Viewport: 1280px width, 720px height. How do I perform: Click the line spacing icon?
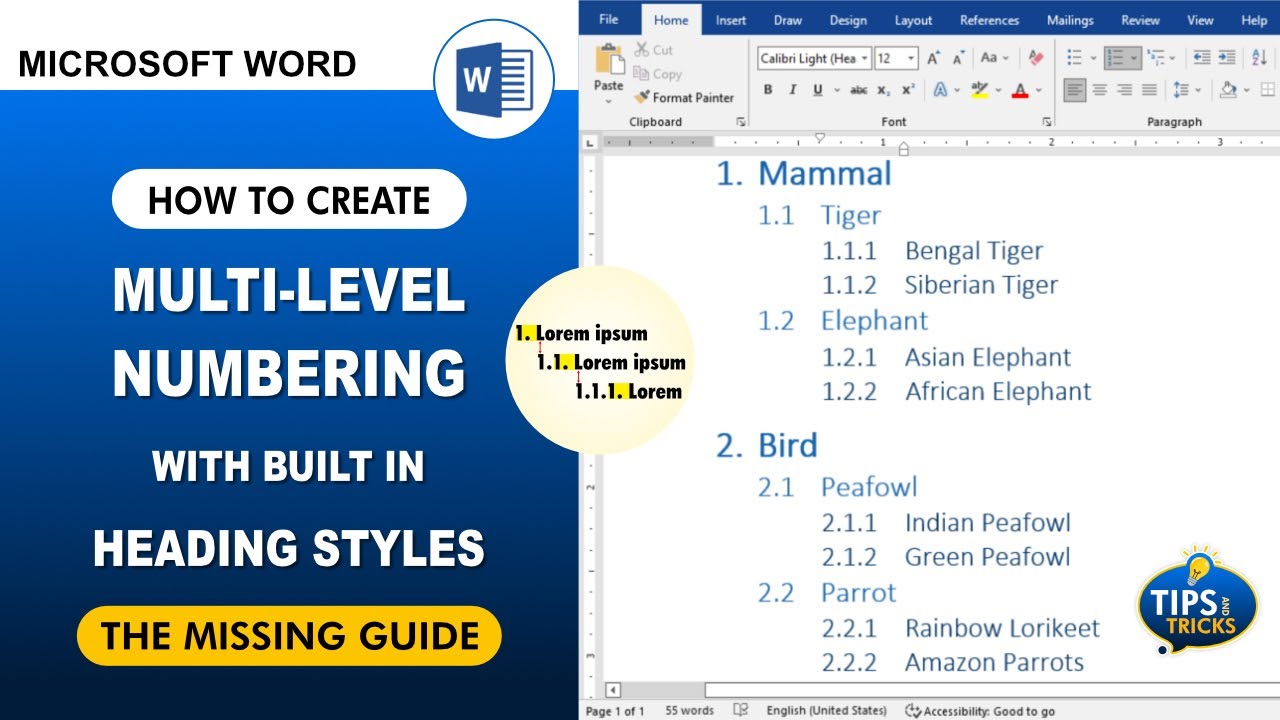[1181, 90]
